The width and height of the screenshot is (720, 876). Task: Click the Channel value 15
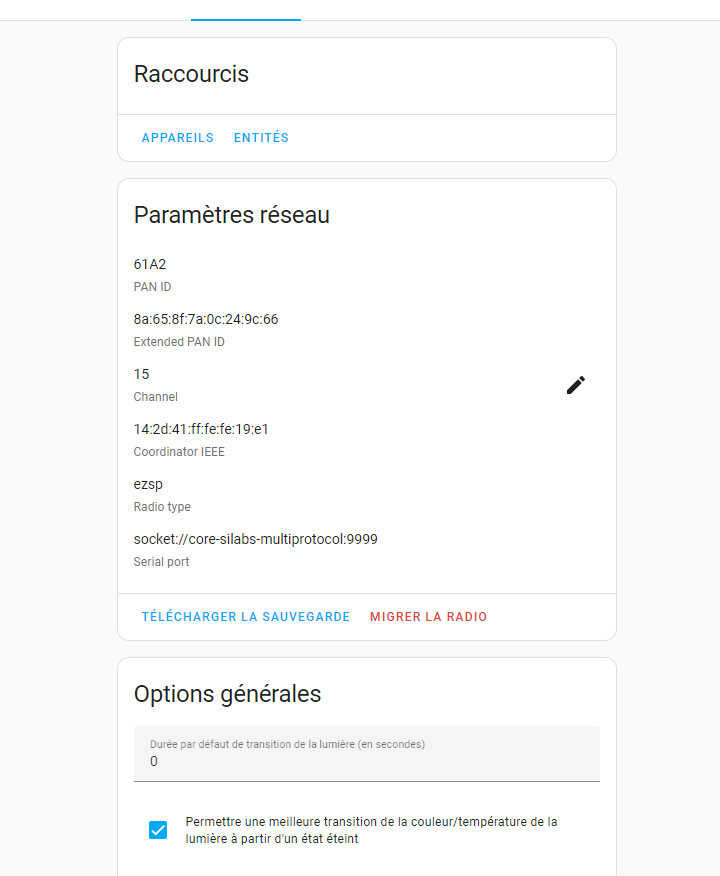142,374
